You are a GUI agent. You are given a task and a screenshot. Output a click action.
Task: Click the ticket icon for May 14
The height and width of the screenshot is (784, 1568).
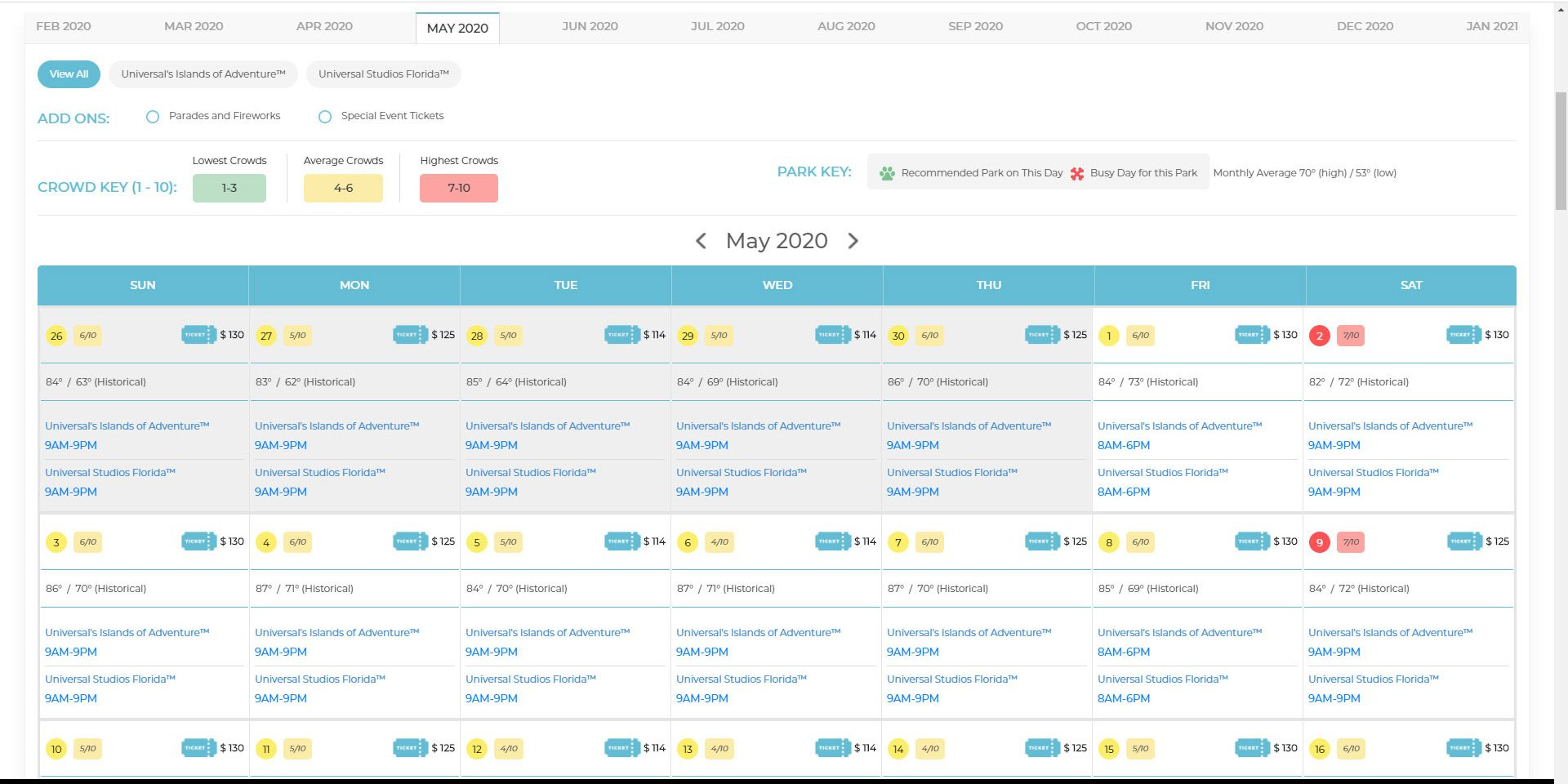1042,748
